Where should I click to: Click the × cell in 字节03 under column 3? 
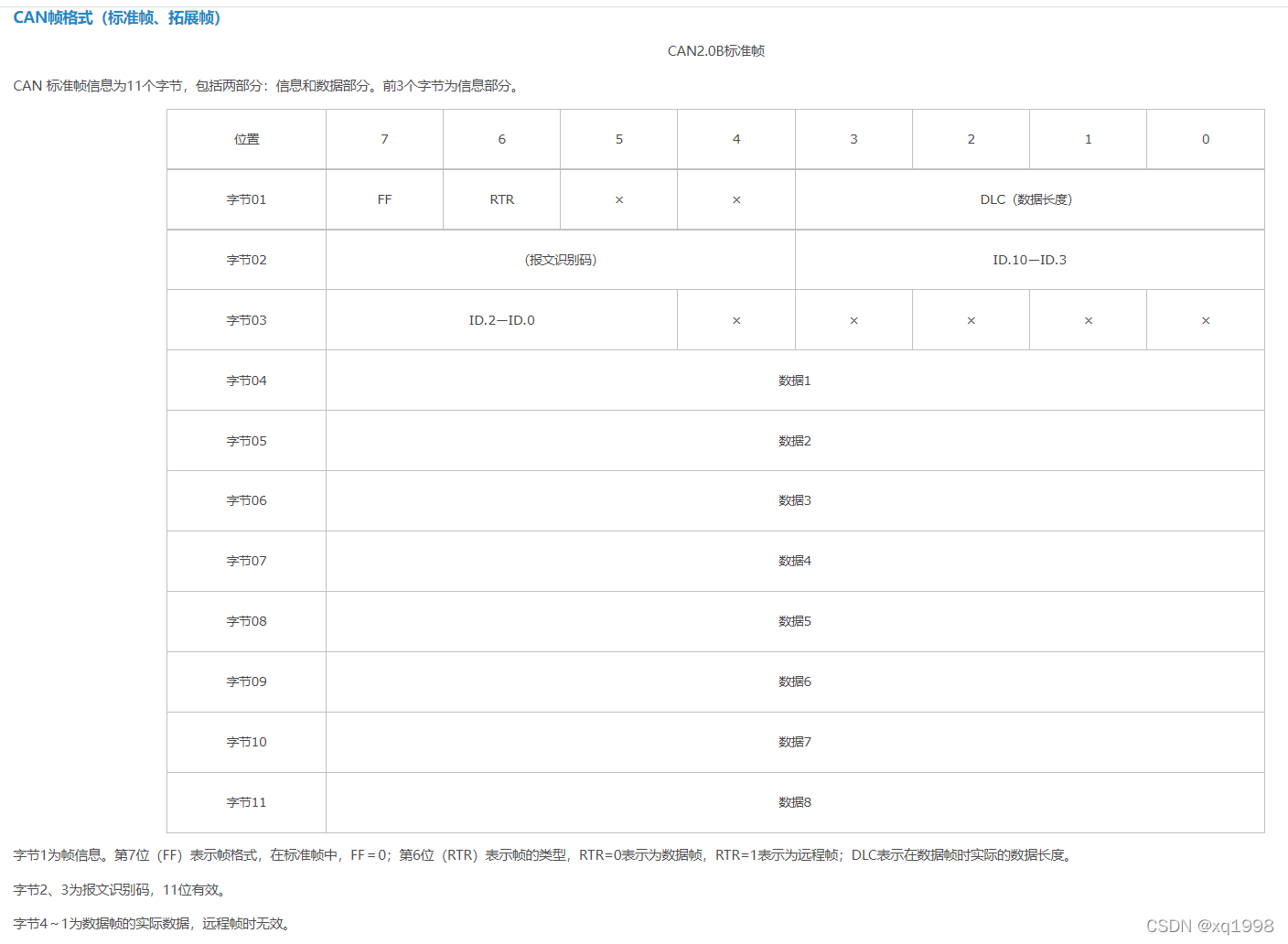(x=854, y=320)
